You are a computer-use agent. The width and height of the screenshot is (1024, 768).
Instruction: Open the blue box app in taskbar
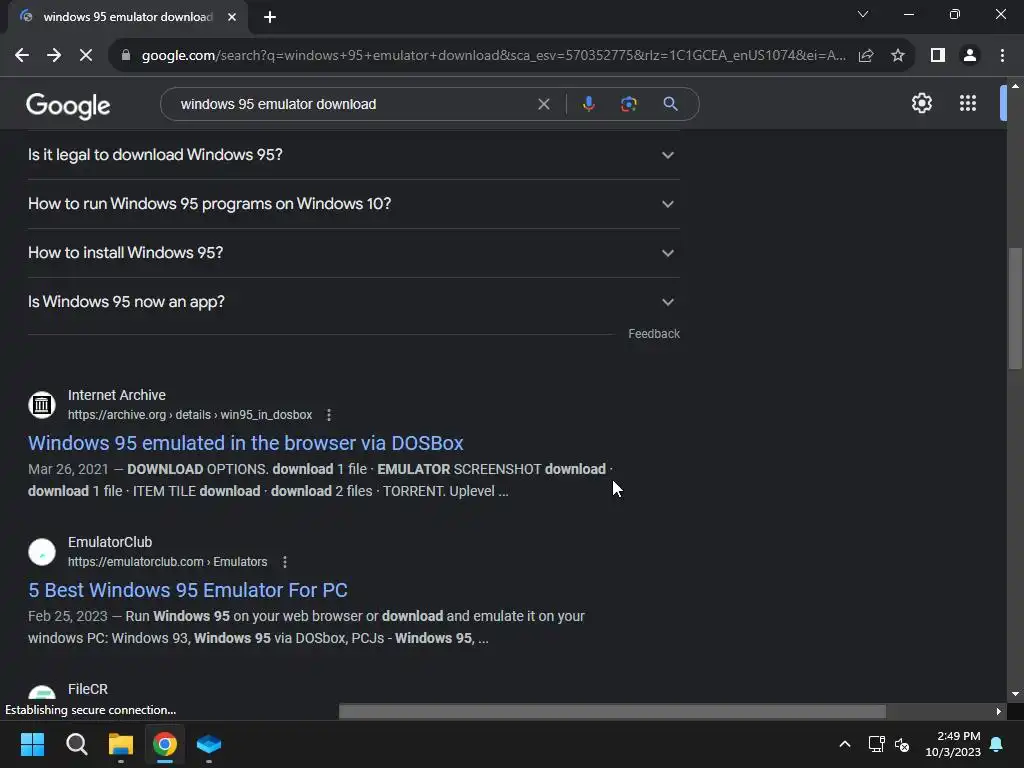209,744
